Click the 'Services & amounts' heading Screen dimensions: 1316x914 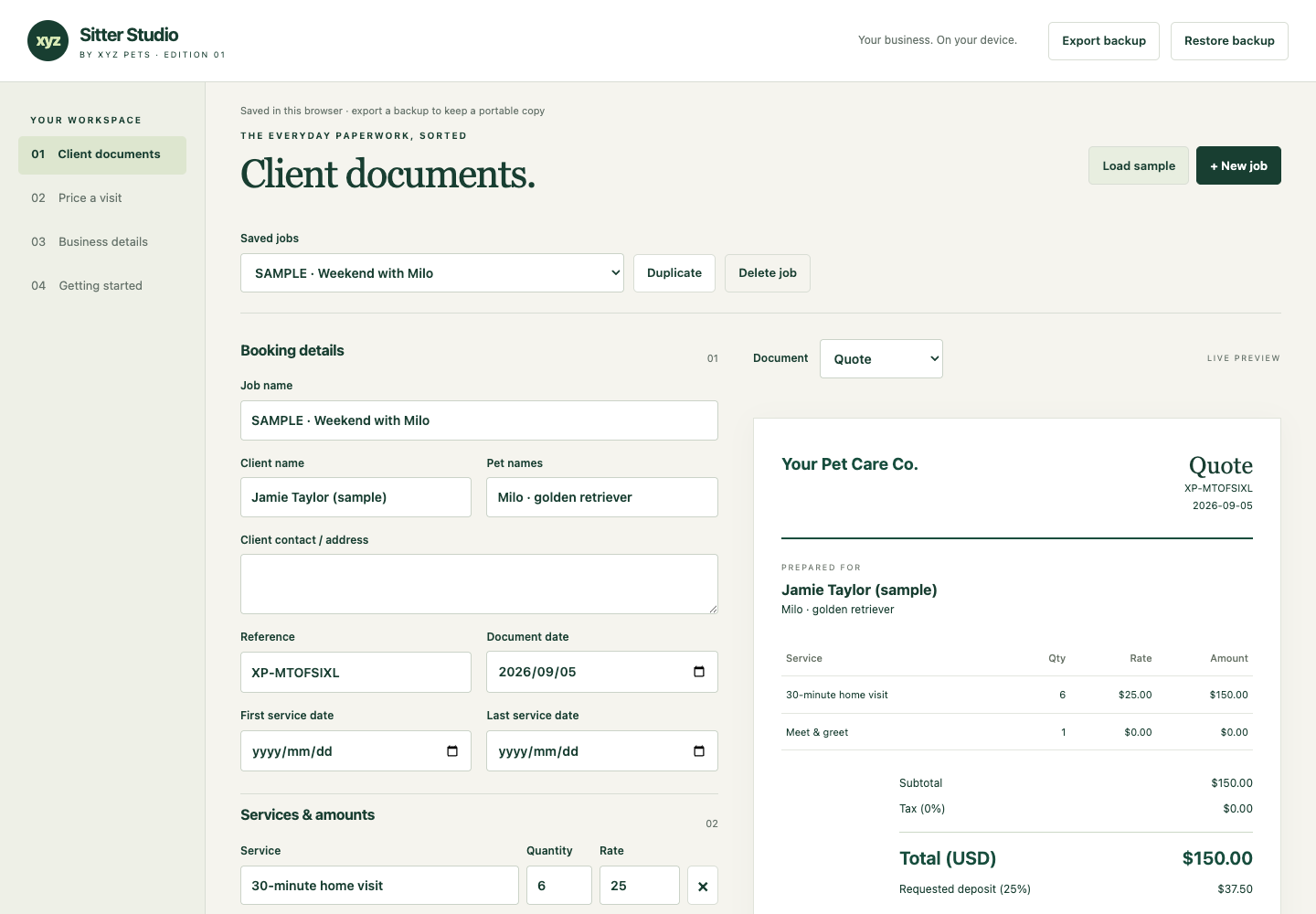point(307,815)
